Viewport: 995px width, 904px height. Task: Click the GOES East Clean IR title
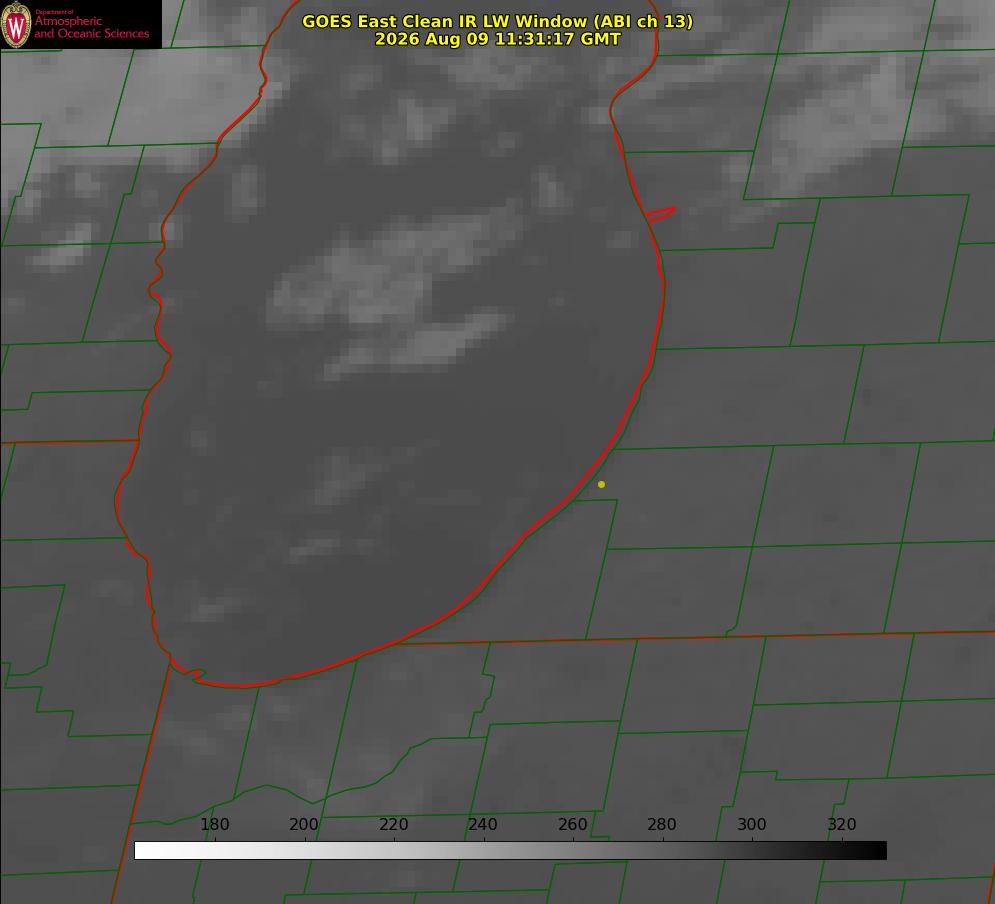coord(498,21)
